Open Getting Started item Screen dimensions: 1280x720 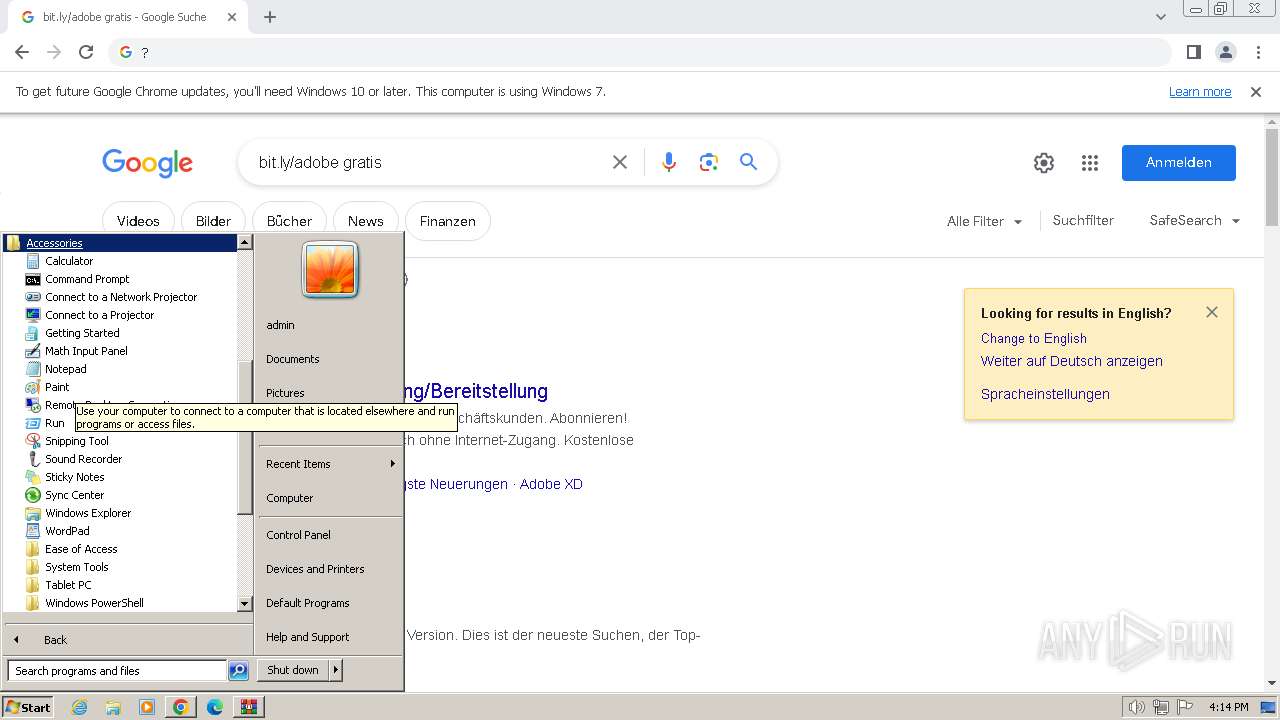[82, 333]
